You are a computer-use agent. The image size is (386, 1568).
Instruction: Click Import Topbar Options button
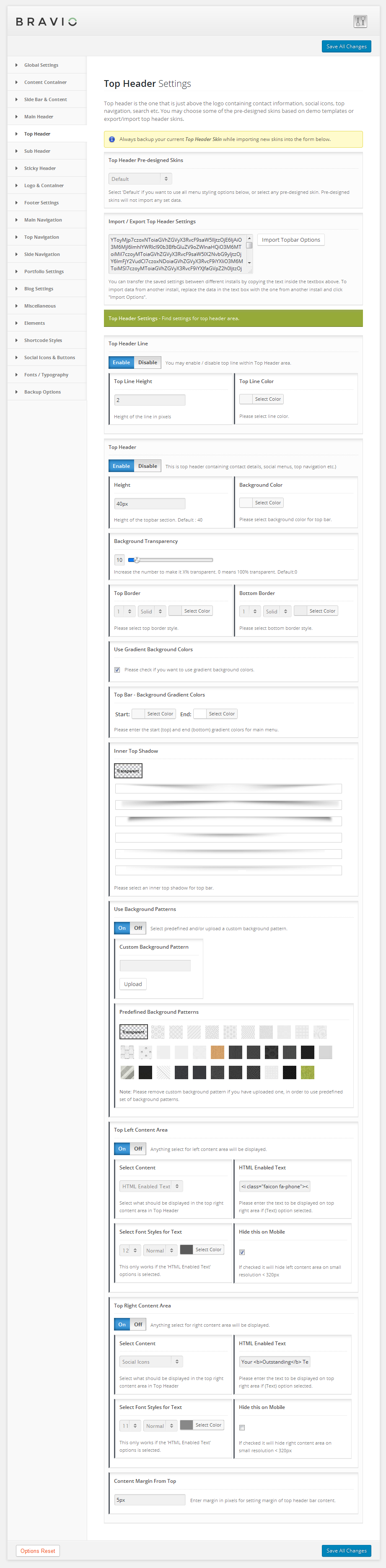tap(290, 240)
